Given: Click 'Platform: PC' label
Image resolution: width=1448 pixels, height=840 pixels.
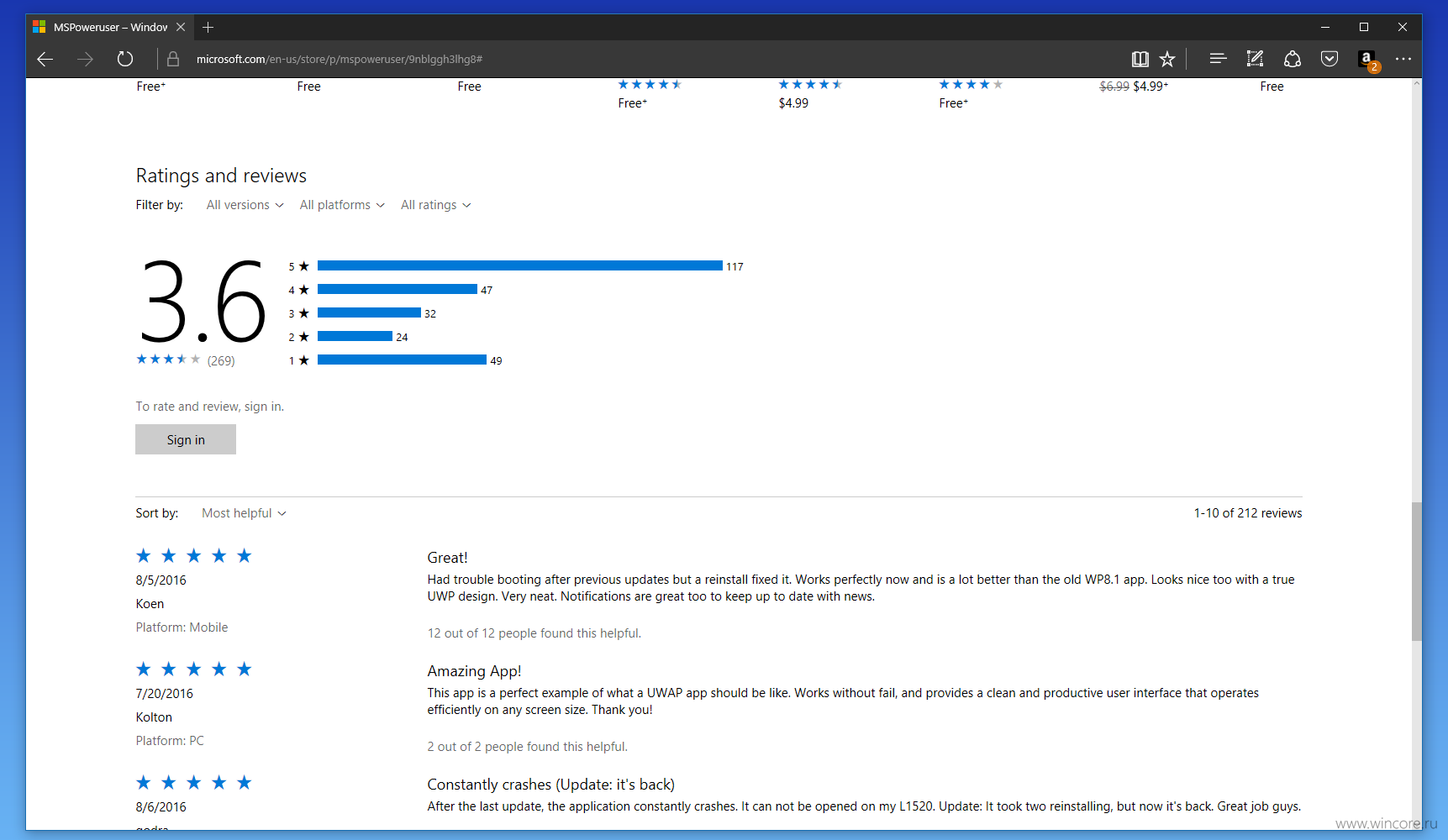Looking at the screenshot, I should coord(170,741).
